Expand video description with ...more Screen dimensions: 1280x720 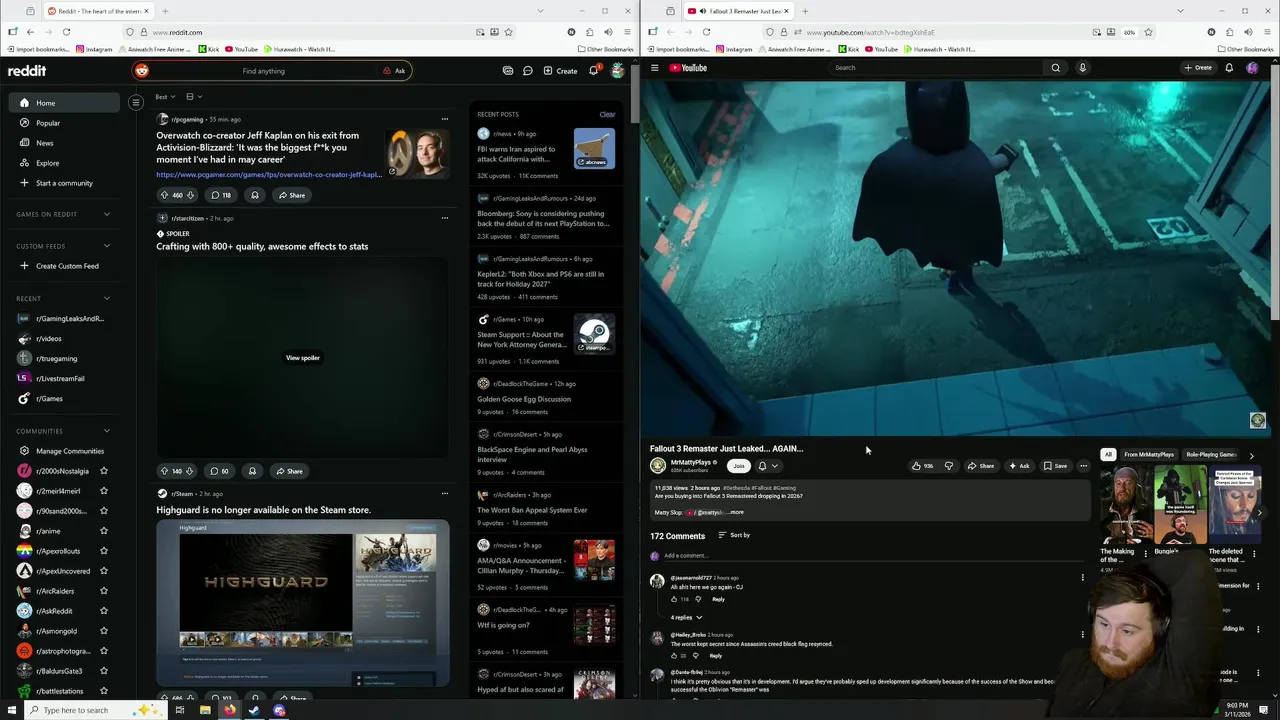coord(734,512)
